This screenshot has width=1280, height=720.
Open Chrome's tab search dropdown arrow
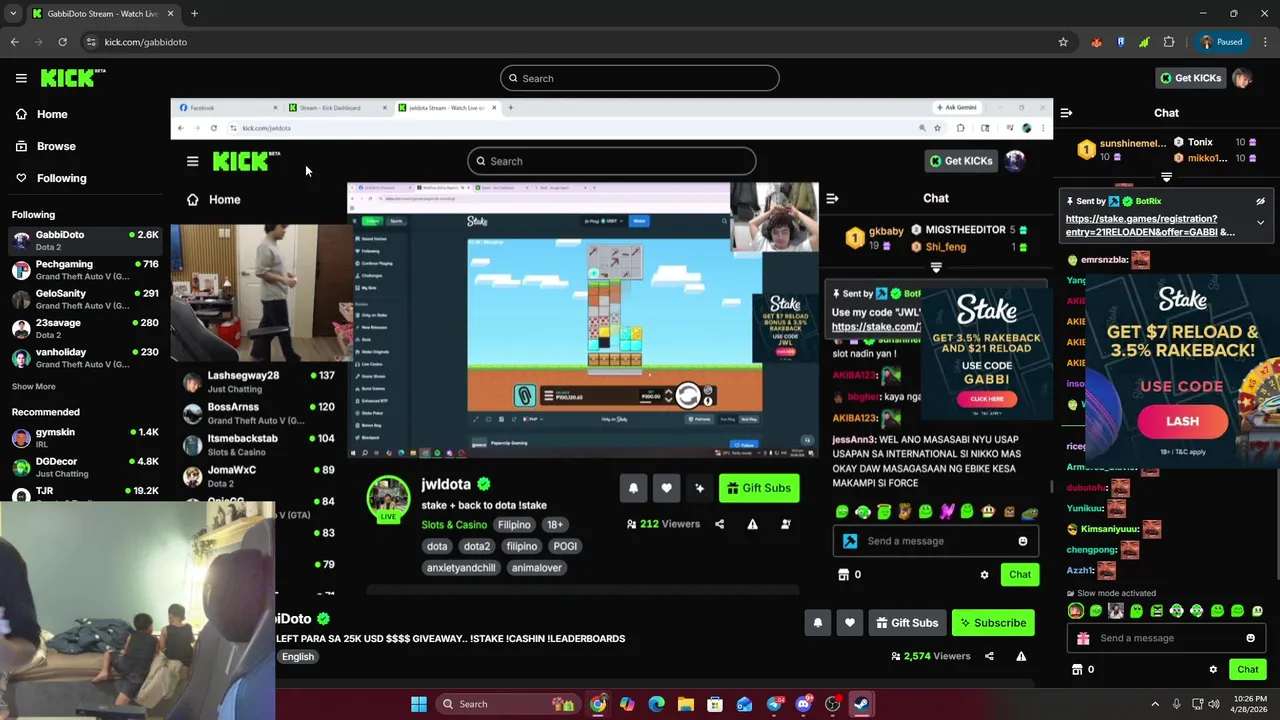(x=13, y=14)
